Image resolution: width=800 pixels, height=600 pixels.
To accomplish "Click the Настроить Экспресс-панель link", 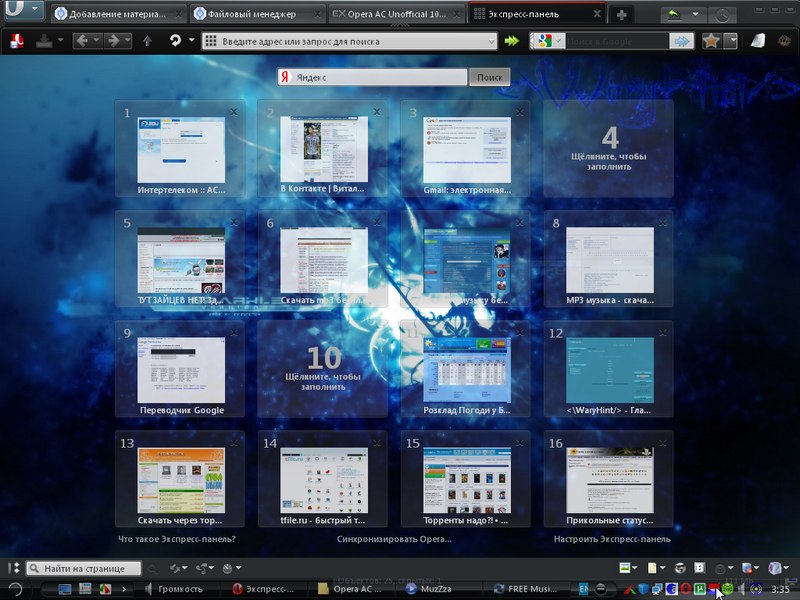I will (x=612, y=539).
